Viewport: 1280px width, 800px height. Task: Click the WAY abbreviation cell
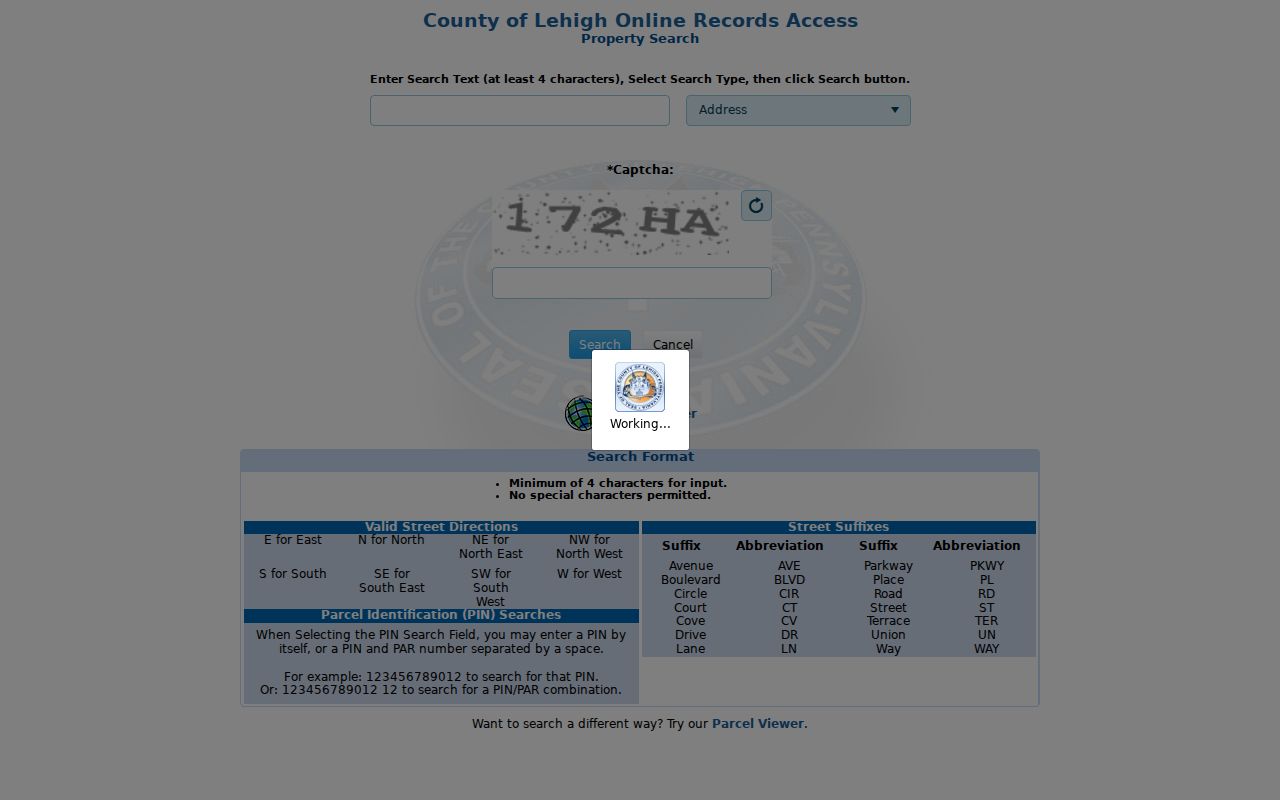click(x=987, y=649)
